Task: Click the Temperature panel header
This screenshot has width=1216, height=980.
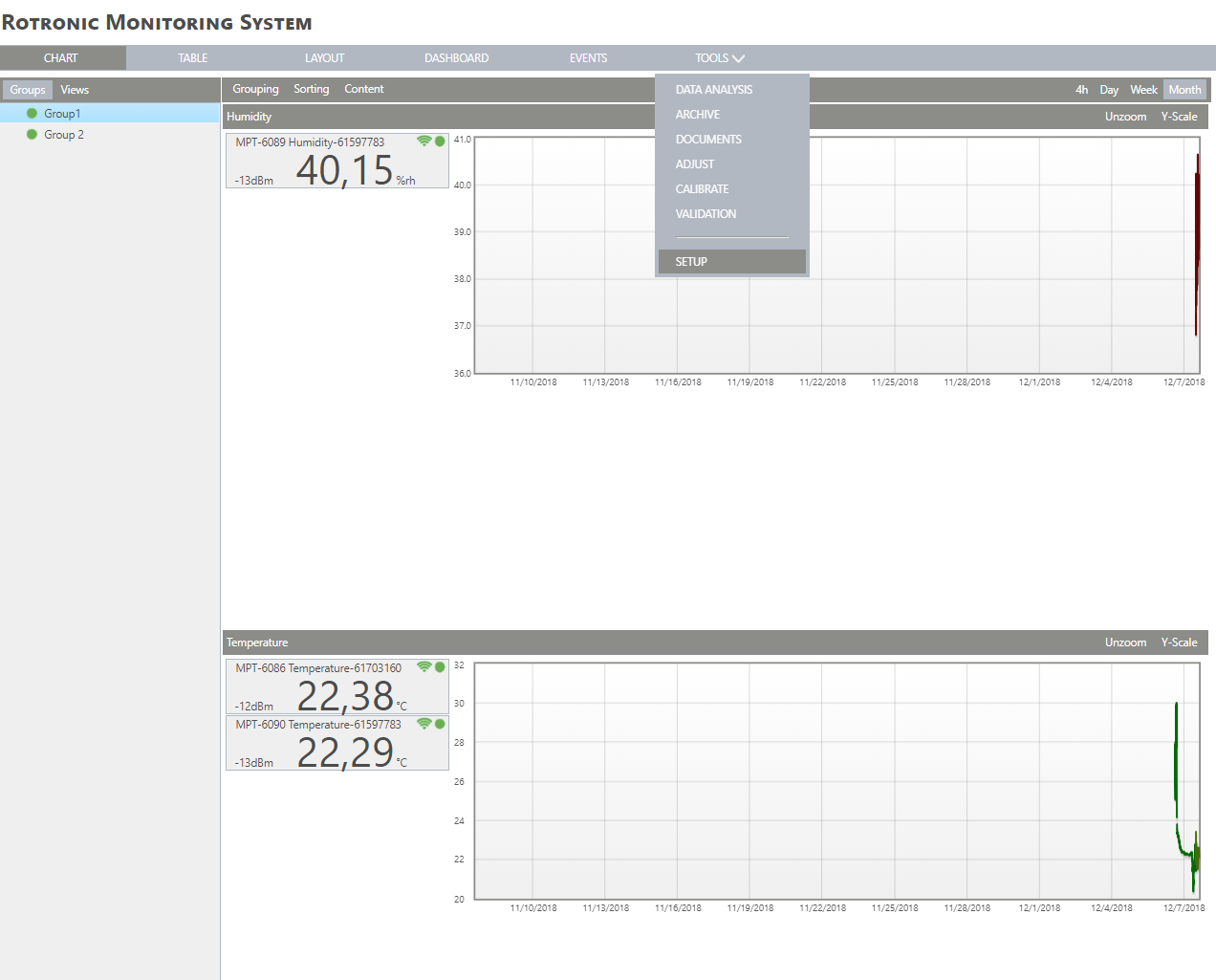Action: [715, 642]
